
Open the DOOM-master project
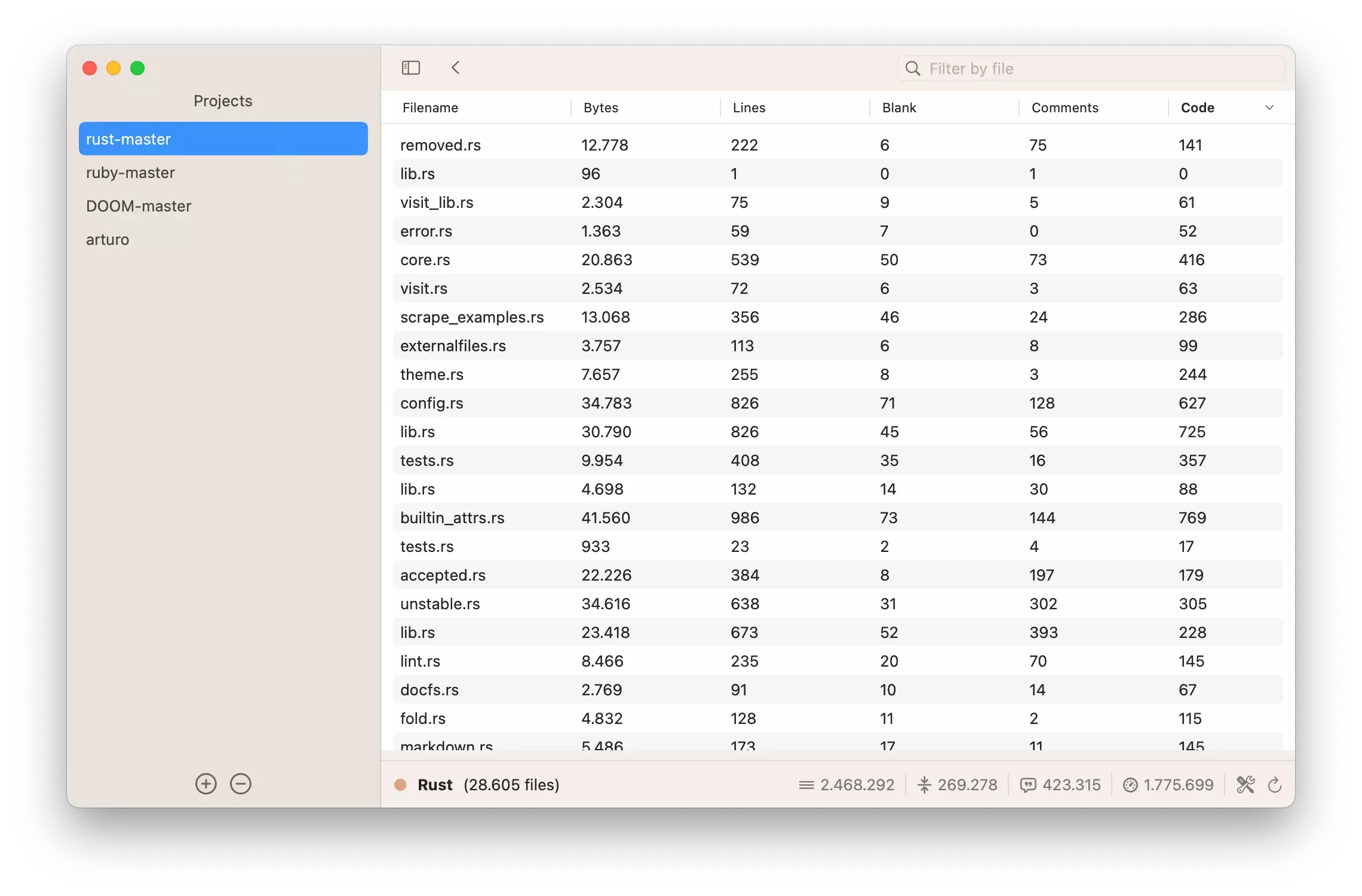139,206
